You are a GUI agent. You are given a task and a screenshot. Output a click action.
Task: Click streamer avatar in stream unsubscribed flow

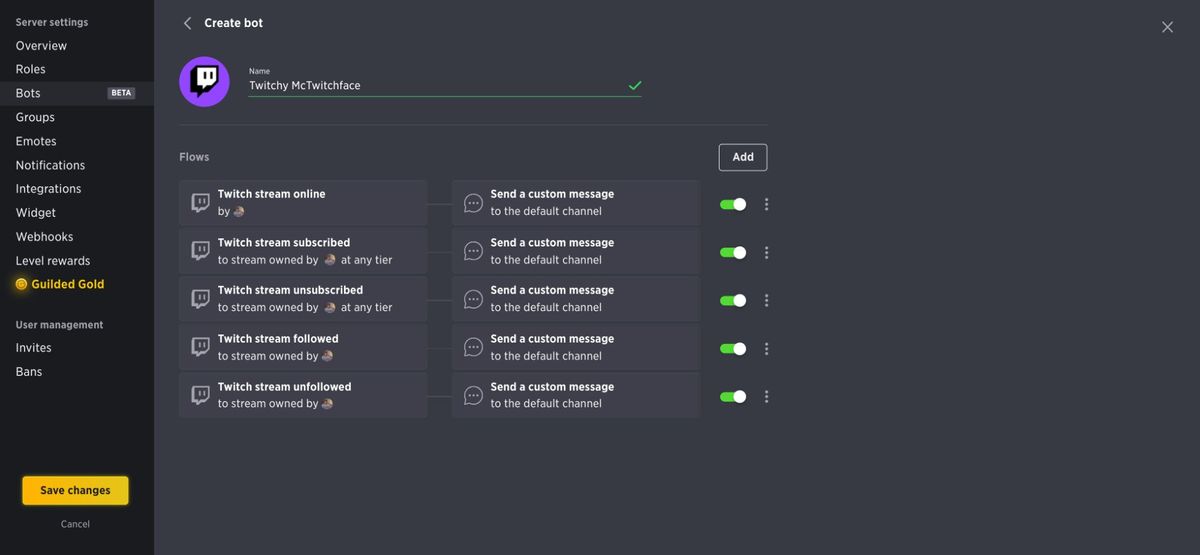[x=330, y=308]
